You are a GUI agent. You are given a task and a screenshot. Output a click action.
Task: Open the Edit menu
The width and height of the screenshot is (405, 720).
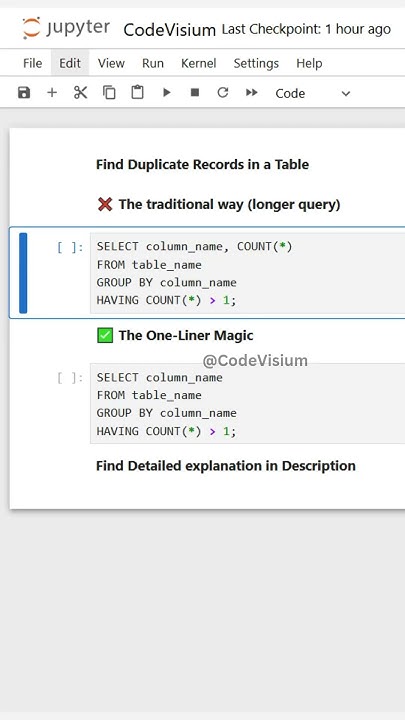70,63
